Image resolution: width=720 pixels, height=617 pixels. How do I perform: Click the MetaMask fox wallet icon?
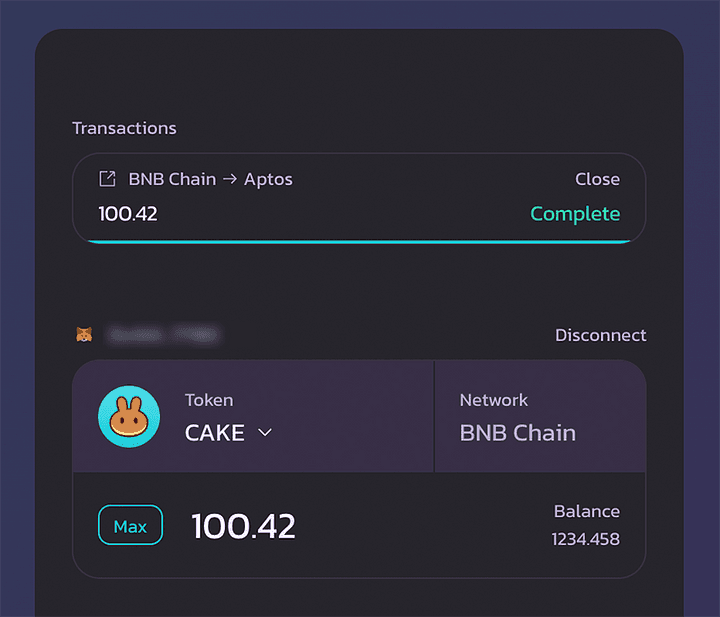85,335
